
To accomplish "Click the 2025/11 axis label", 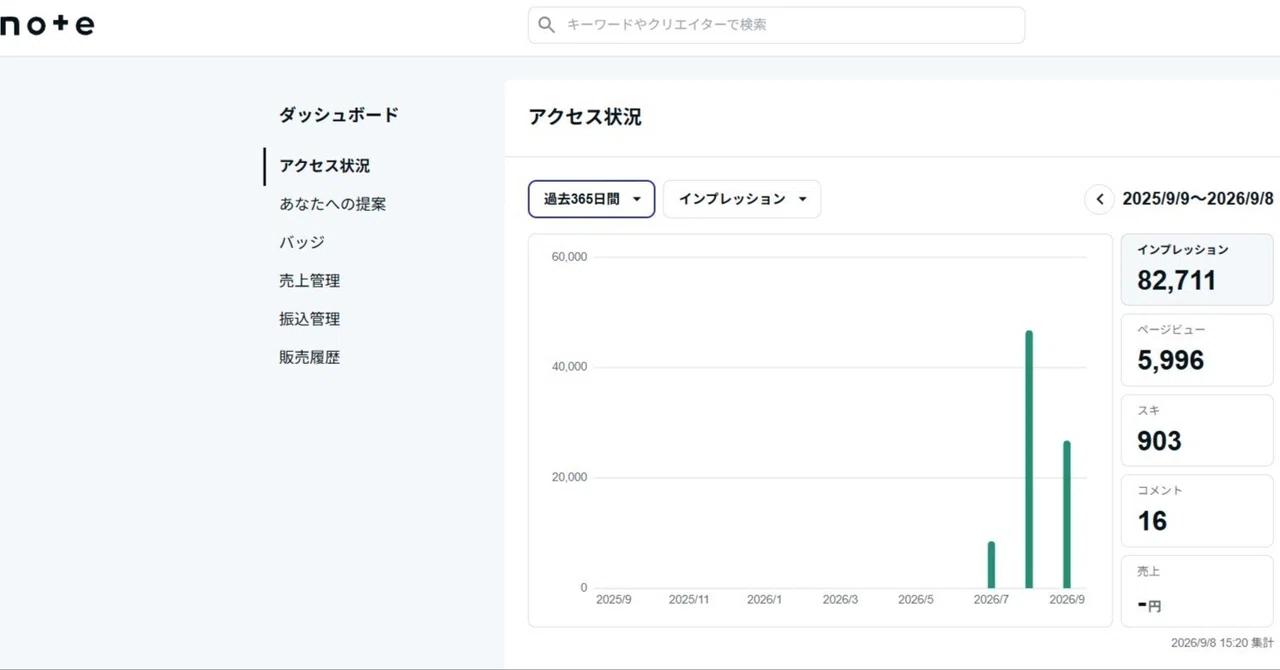I will pos(689,600).
